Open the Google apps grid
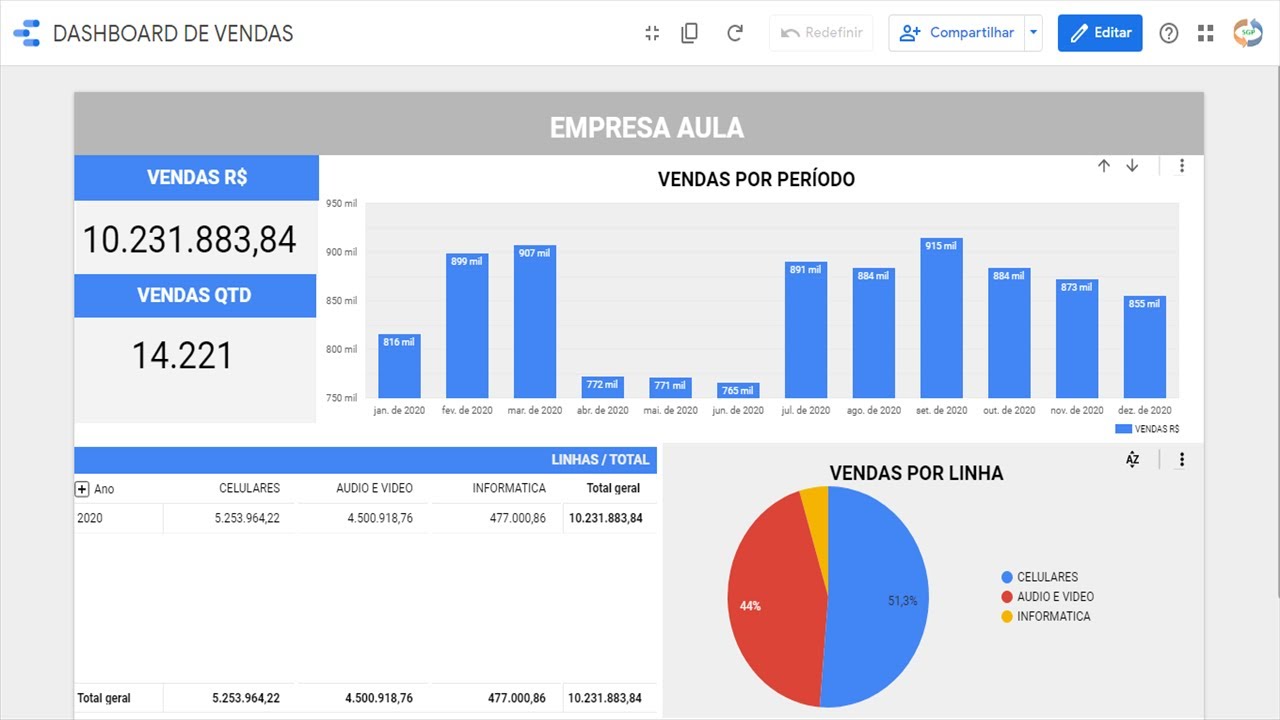Viewport: 1280px width, 720px height. tap(1206, 33)
